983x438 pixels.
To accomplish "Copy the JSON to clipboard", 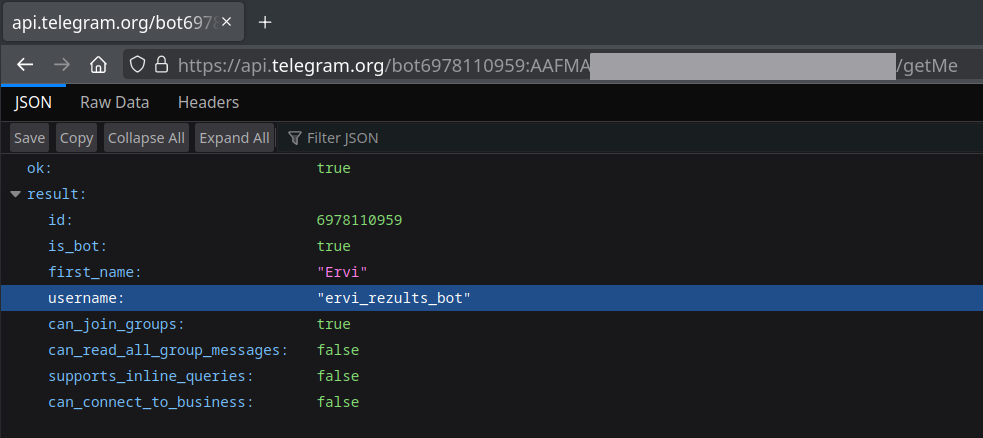I will (76, 138).
